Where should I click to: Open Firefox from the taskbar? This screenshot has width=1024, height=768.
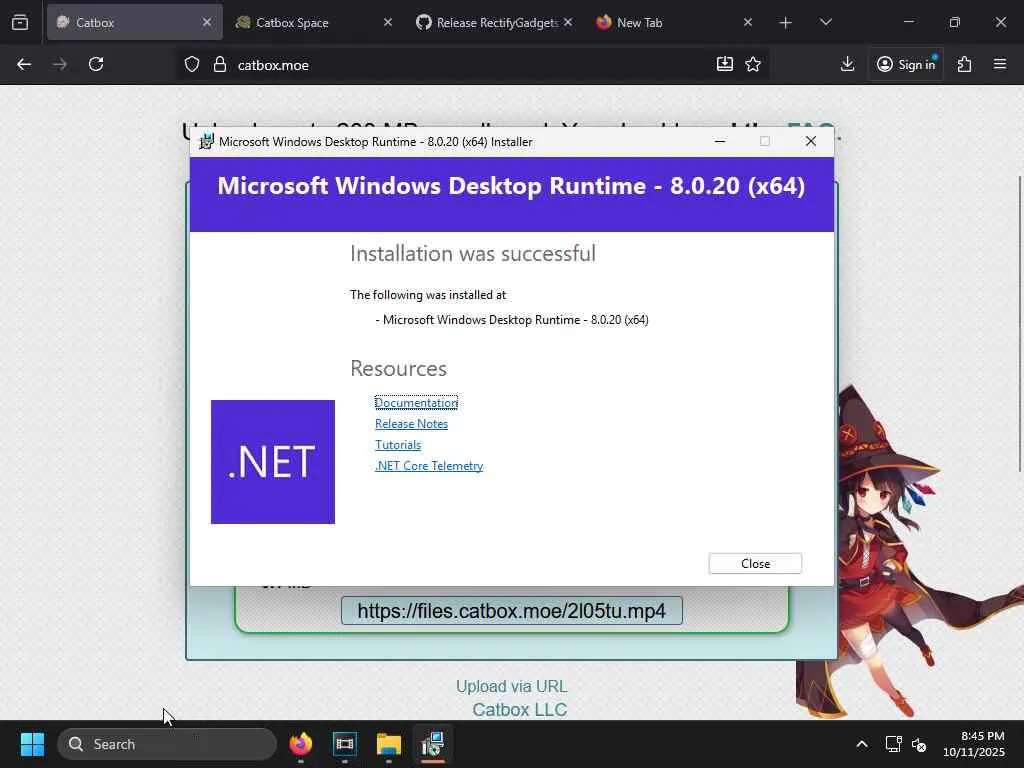301,744
